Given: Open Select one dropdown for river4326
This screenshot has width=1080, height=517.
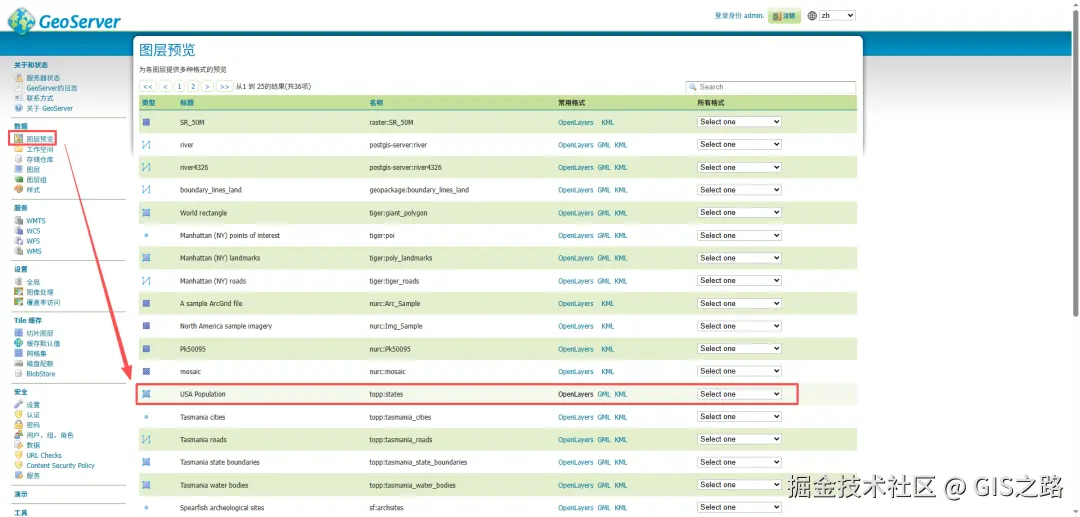Looking at the screenshot, I should click(x=739, y=167).
